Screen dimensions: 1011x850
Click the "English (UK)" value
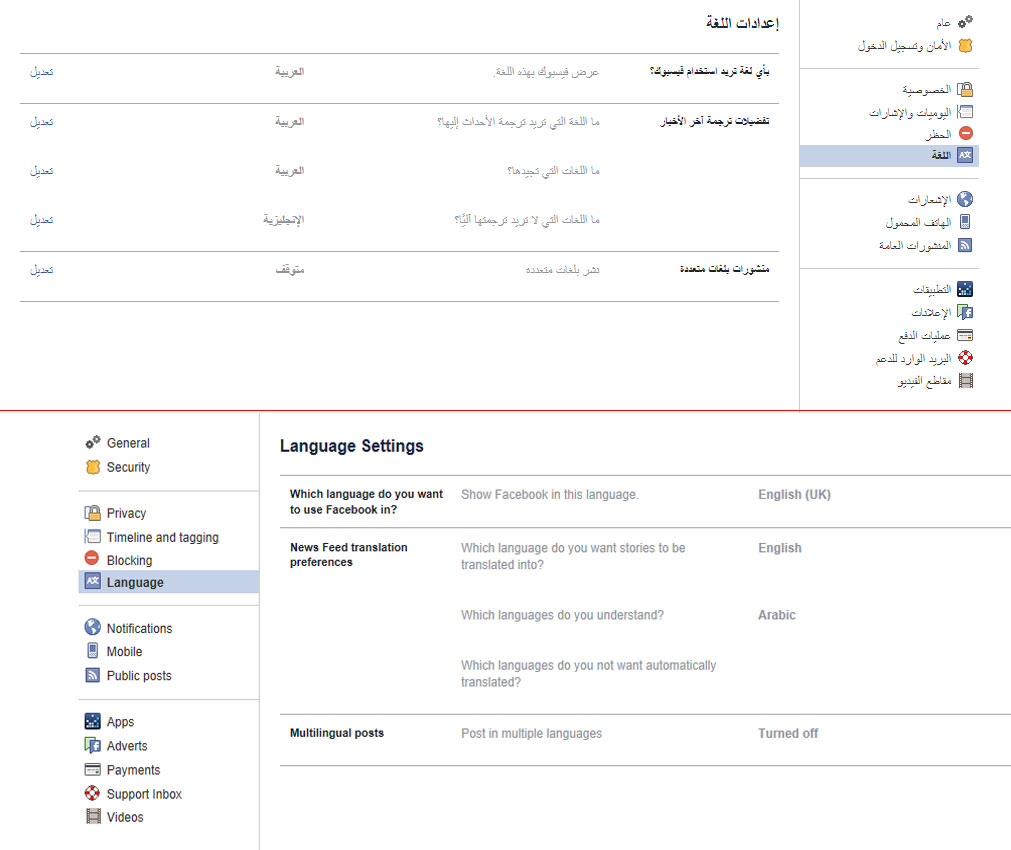click(x=794, y=495)
